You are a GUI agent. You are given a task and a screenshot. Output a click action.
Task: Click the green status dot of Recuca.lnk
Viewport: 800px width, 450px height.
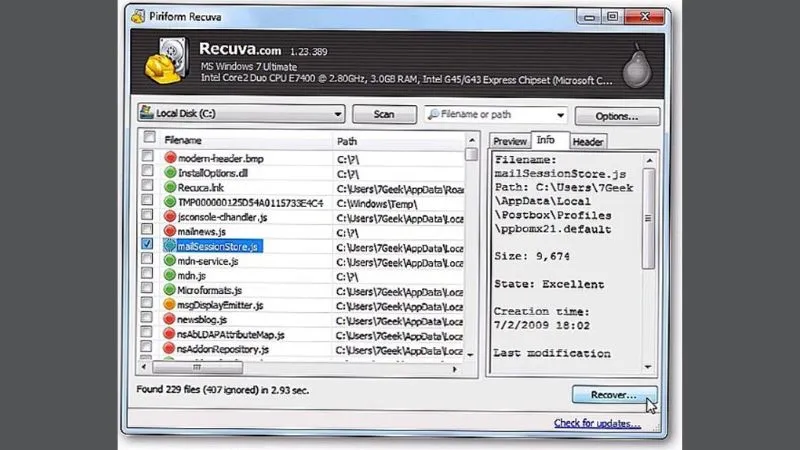tap(170, 187)
